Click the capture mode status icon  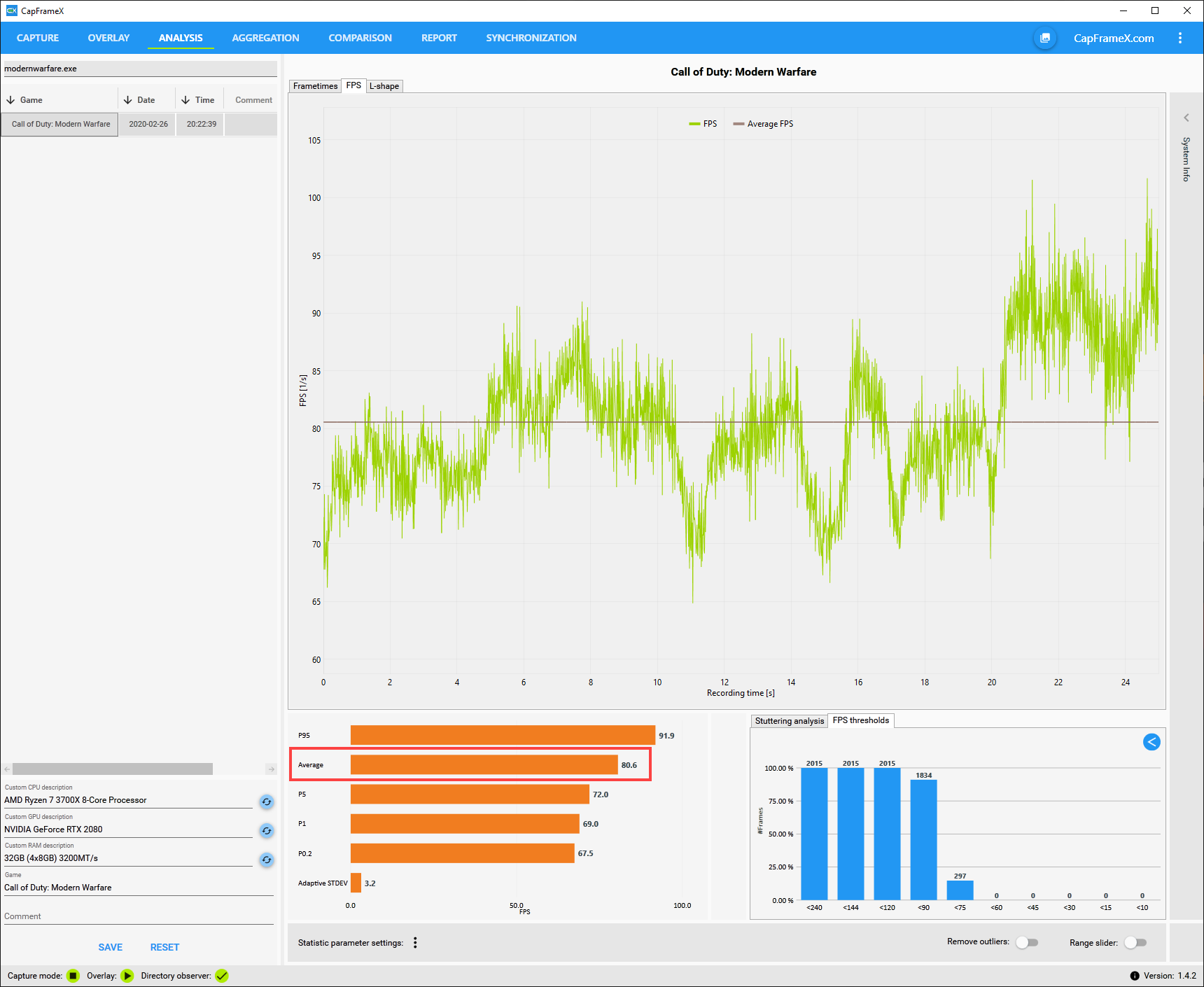point(73,976)
